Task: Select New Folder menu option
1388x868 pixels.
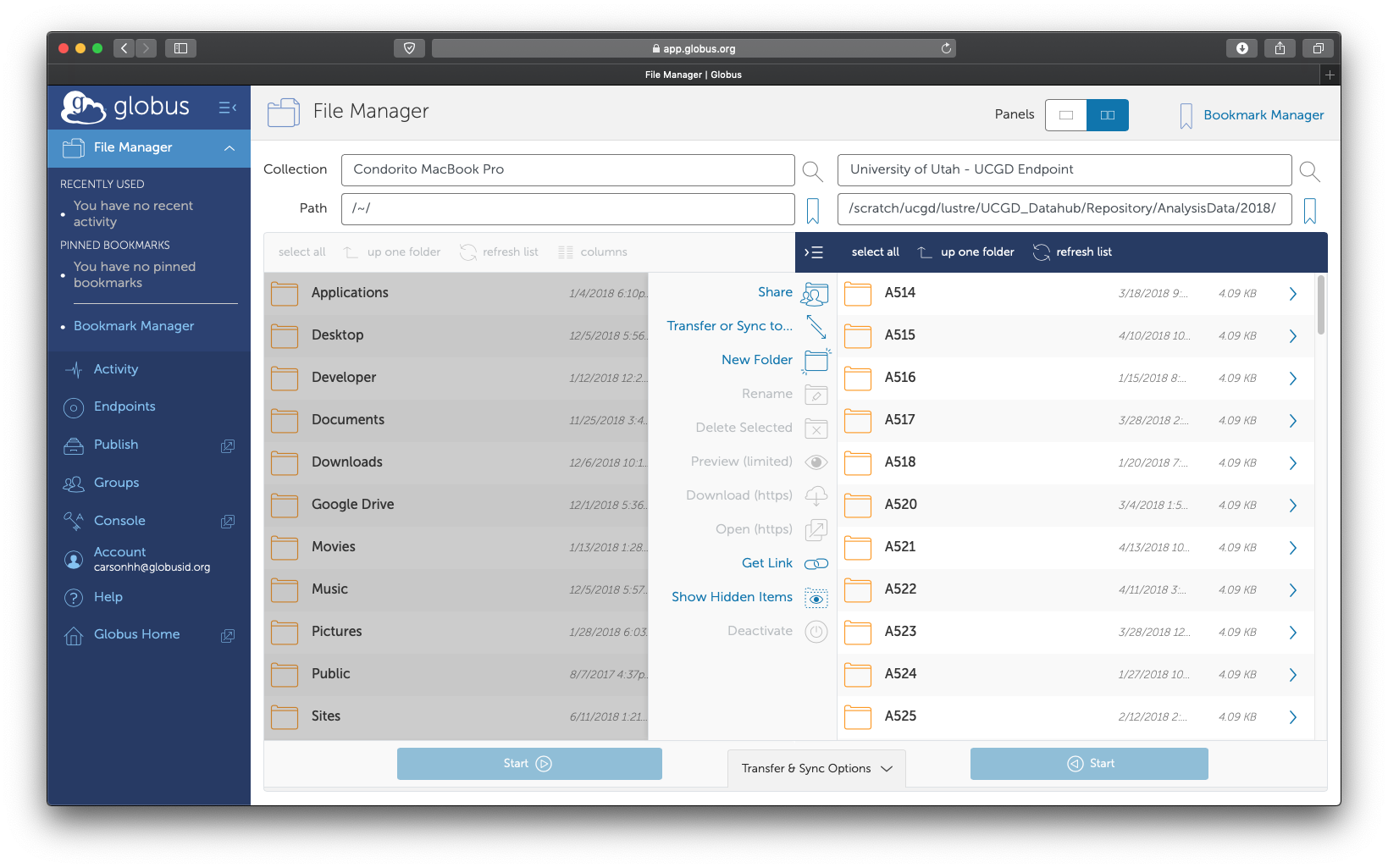Action: pyautogui.click(x=757, y=360)
